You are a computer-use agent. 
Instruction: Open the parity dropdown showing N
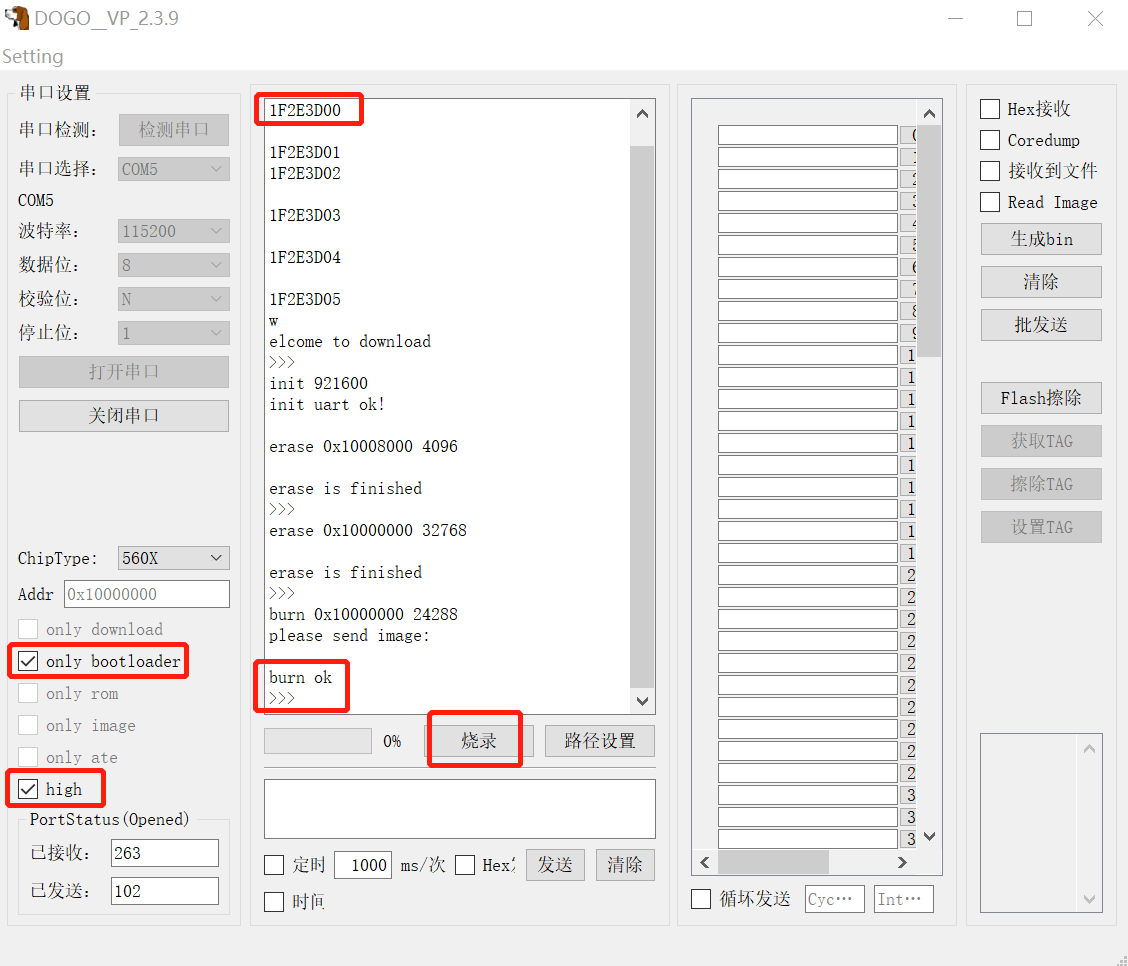tap(173, 299)
